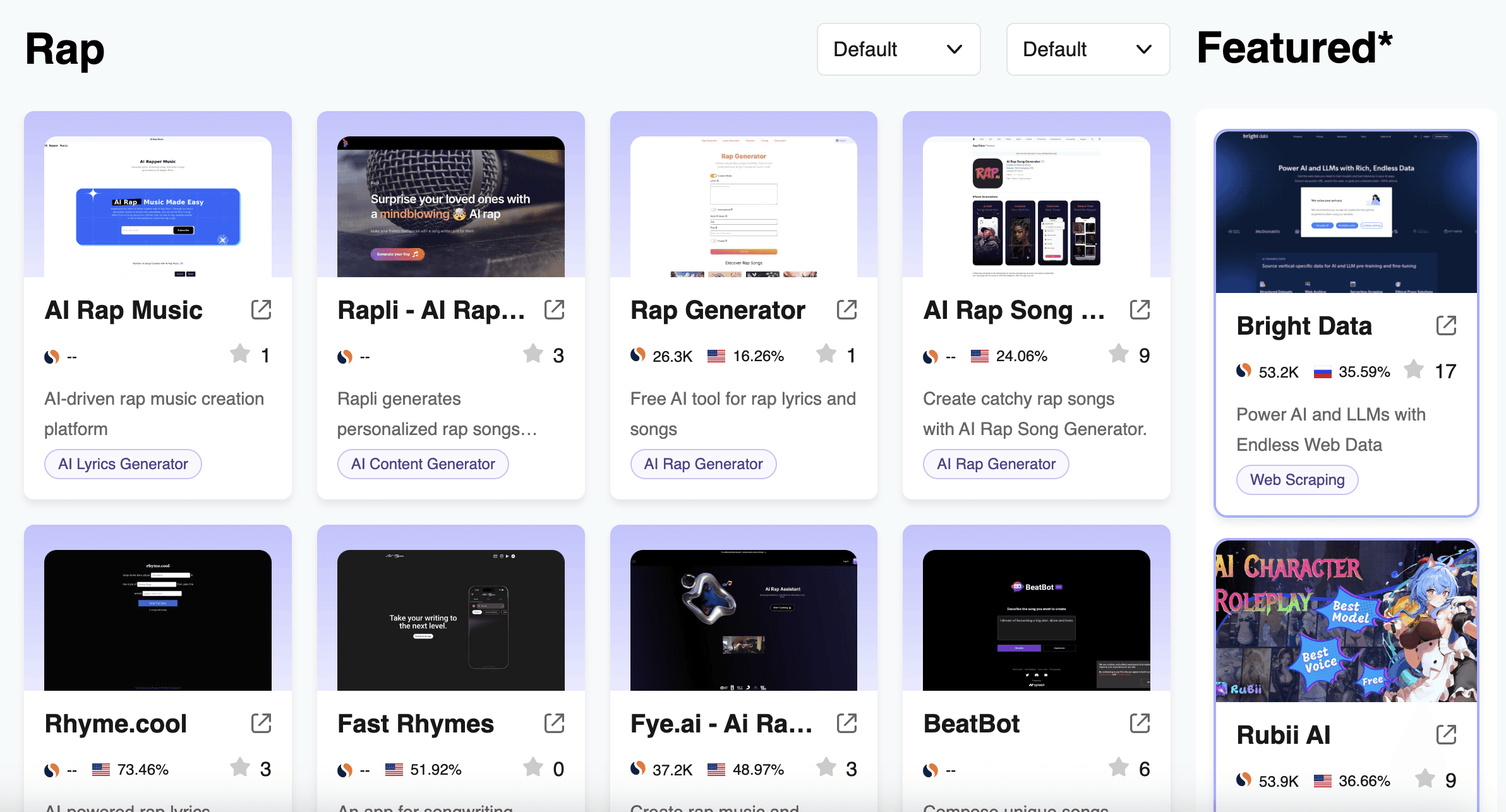Click traffic icon on Rap Generator card
This screenshot has height=812, width=1506.
pyautogui.click(x=638, y=355)
